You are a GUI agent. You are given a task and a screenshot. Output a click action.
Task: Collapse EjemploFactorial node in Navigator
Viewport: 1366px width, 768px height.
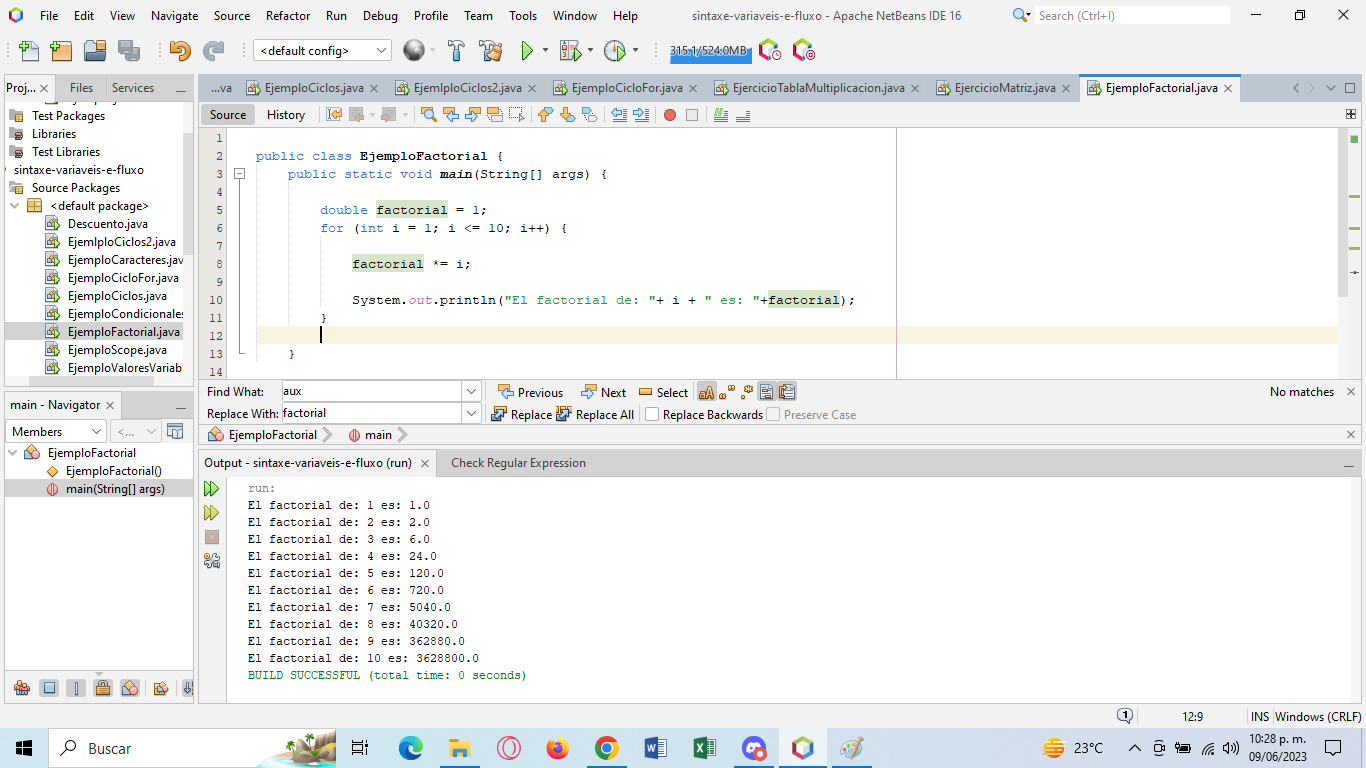pos(13,453)
